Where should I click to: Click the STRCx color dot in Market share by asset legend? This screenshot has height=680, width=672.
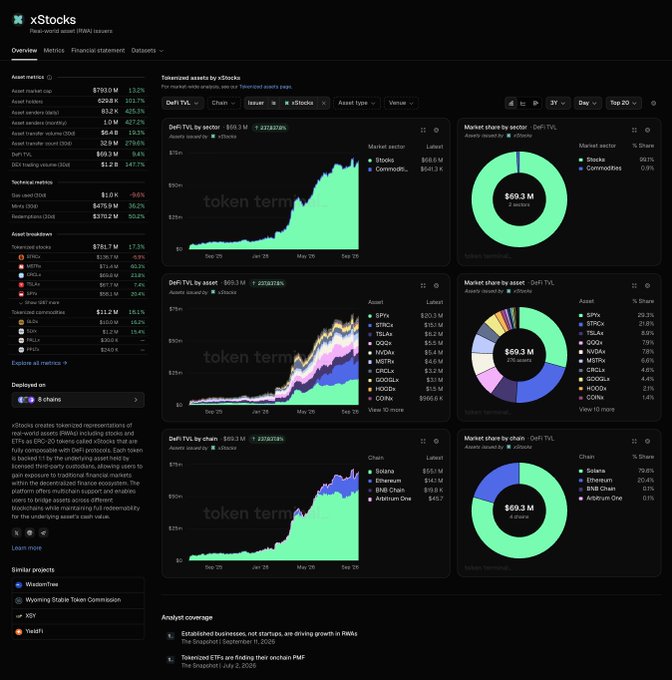pos(581,324)
